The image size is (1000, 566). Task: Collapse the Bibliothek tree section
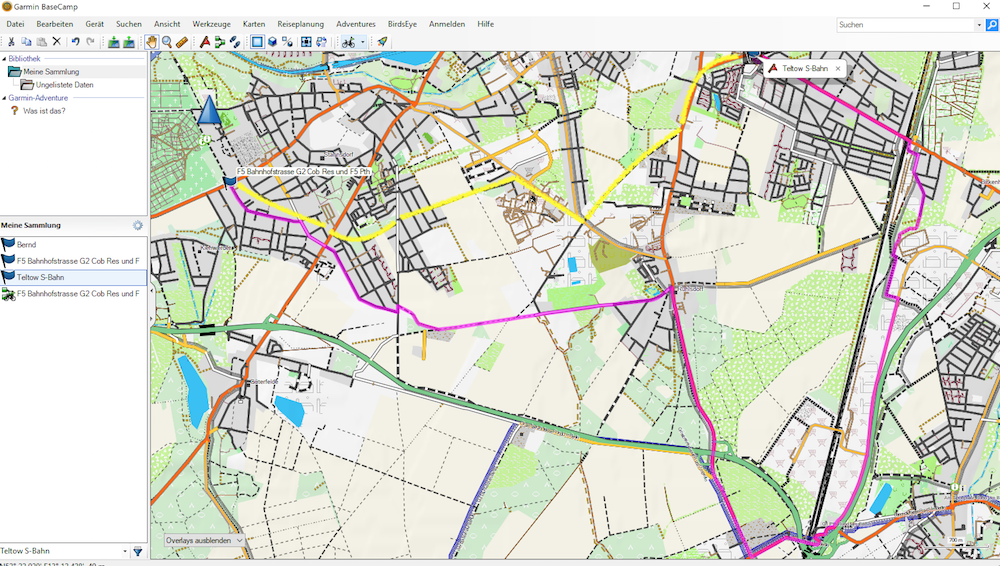pyautogui.click(x=4, y=59)
